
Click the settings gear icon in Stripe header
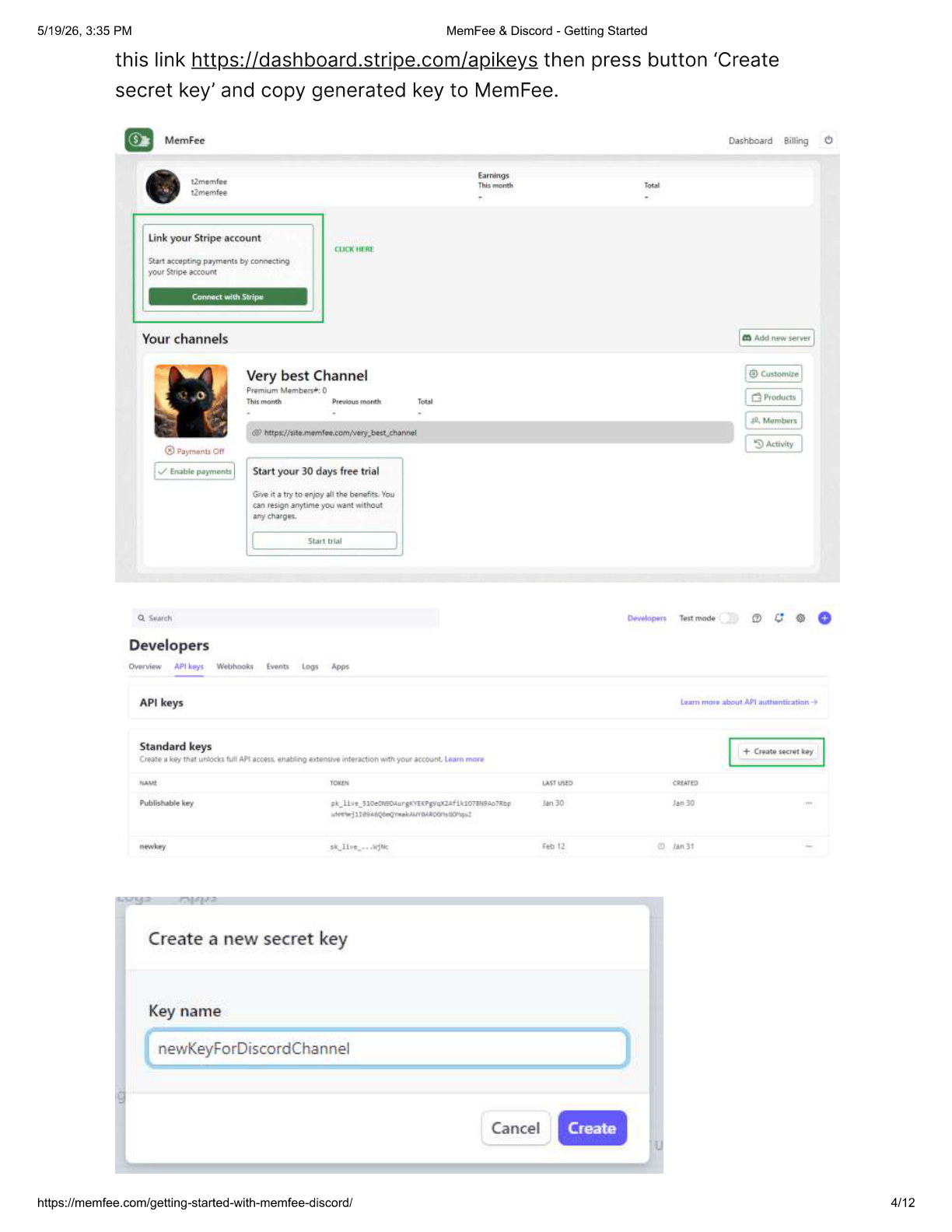[800, 618]
